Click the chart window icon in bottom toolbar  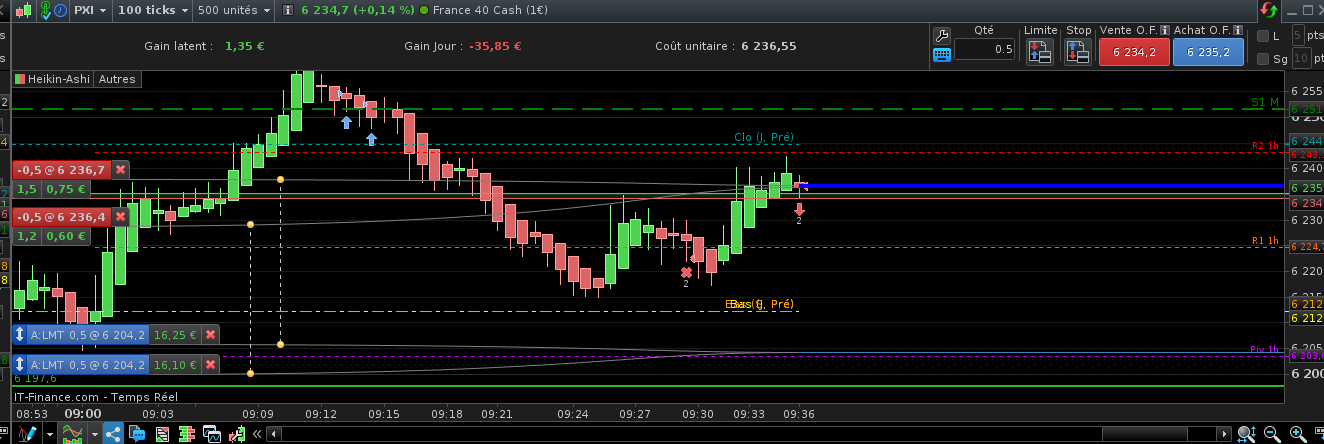tap(212, 433)
